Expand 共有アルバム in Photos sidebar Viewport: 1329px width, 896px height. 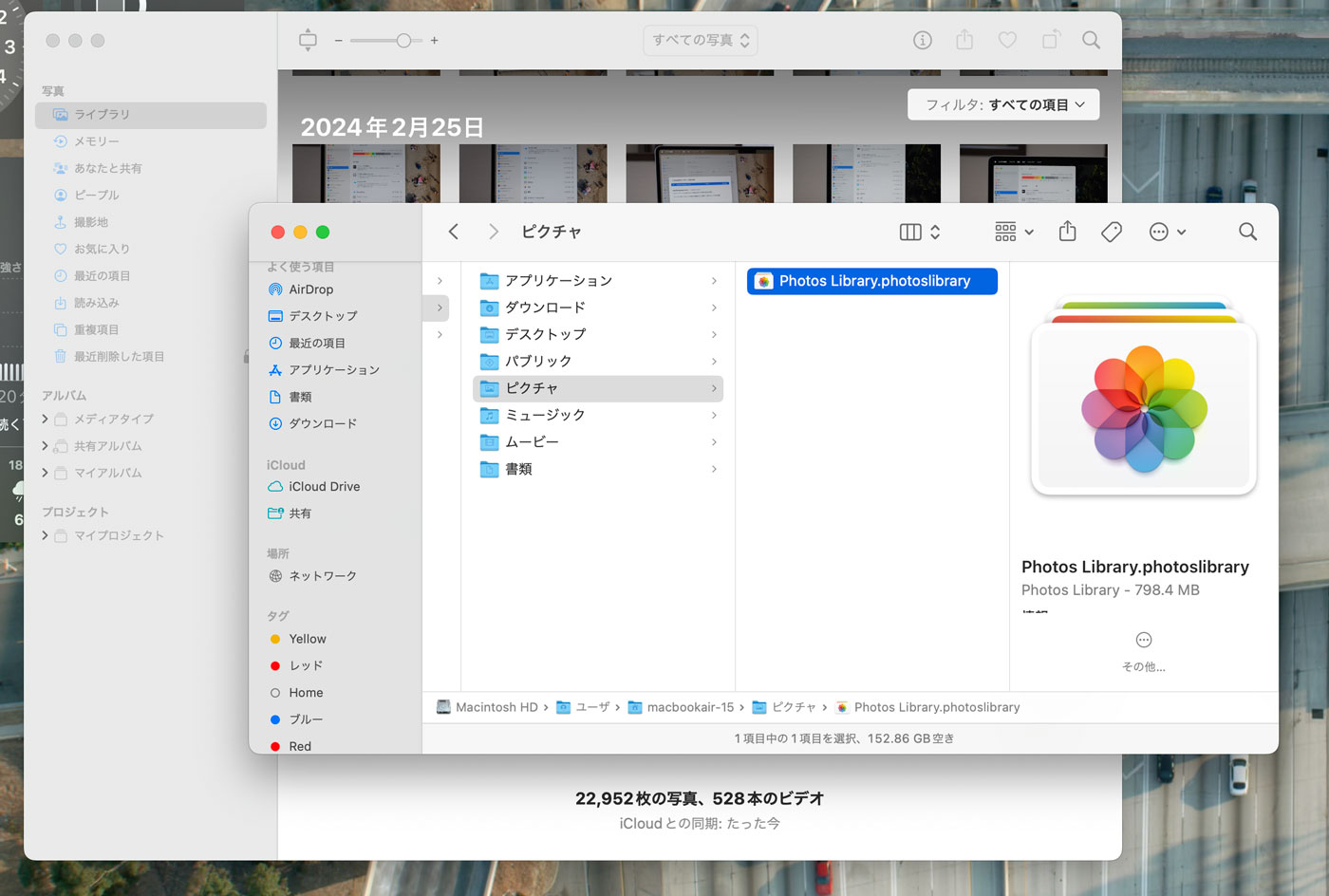[x=45, y=446]
